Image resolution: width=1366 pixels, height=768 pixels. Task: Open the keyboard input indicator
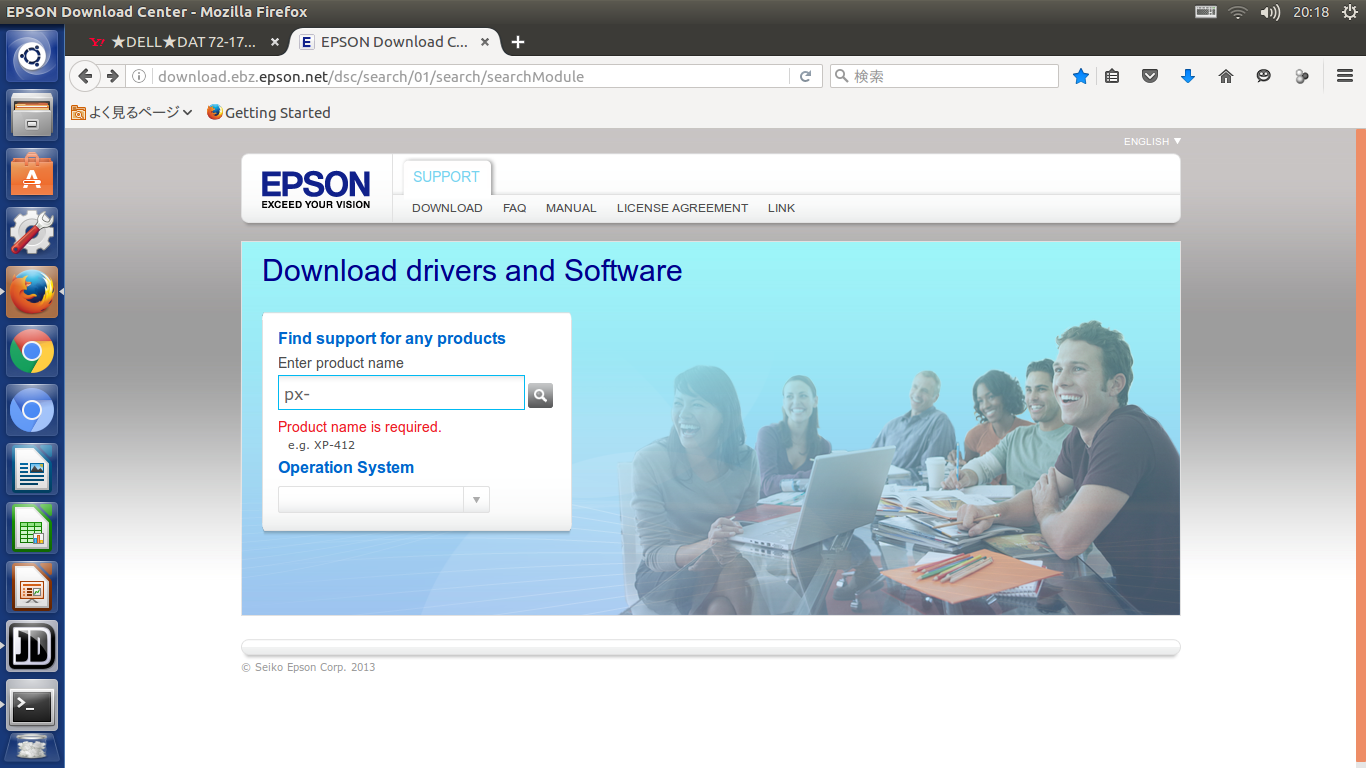[x=1206, y=12]
